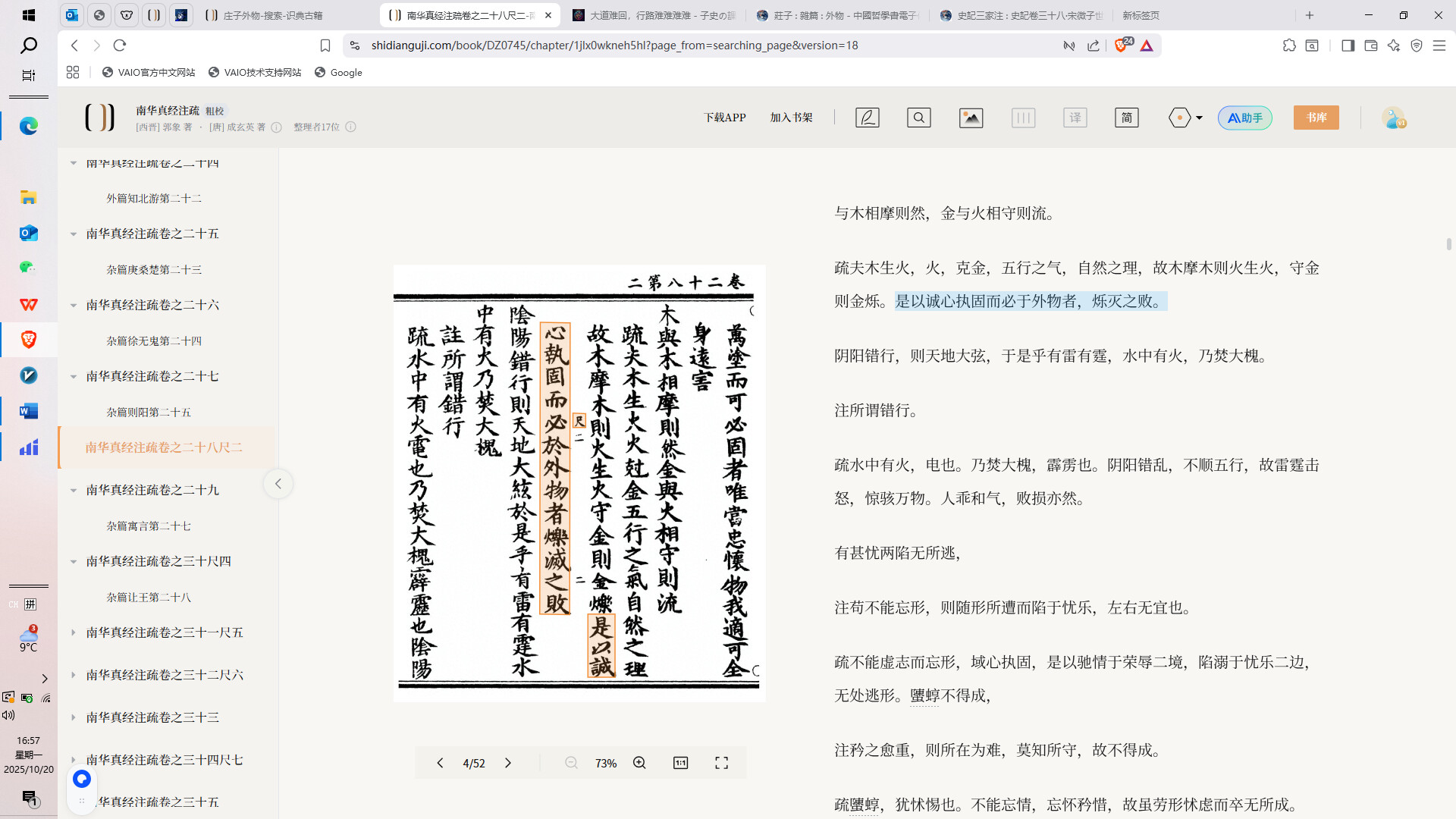1456x819 pixels.
Task: Bookmark this page in address bar
Action: click(325, 45)
